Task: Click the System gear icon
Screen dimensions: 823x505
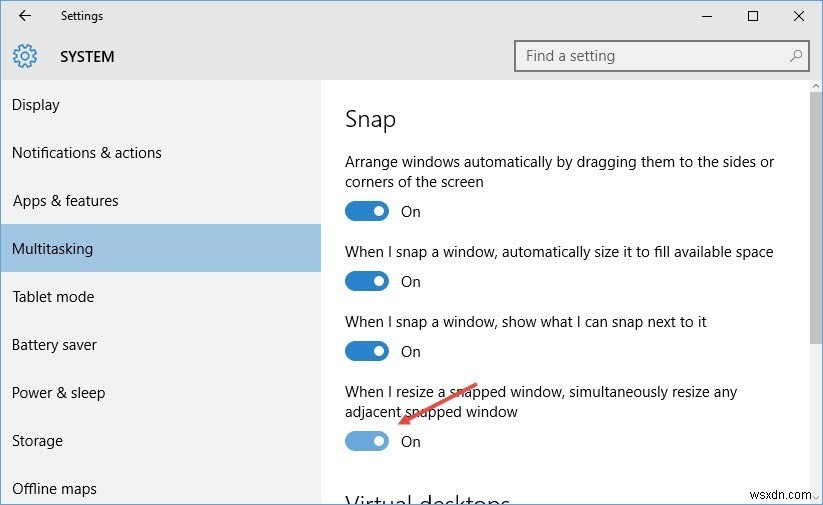Action: point(25,56)
